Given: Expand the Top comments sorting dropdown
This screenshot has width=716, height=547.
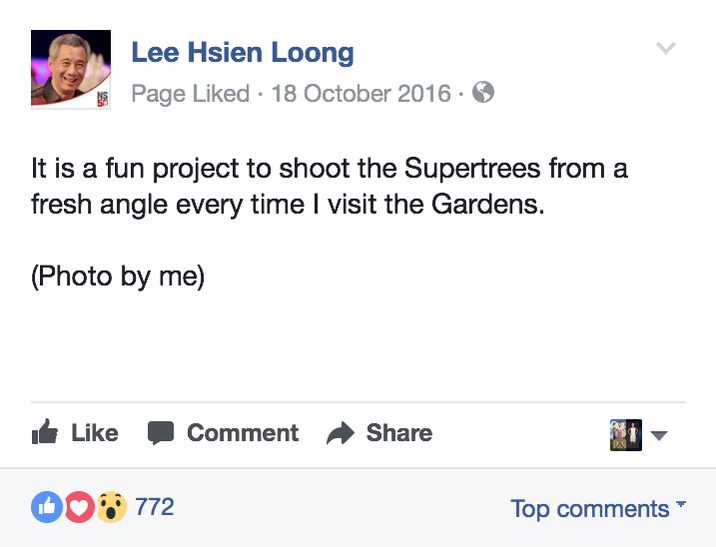Looking at the screenshot, I should tap(598, 508).
